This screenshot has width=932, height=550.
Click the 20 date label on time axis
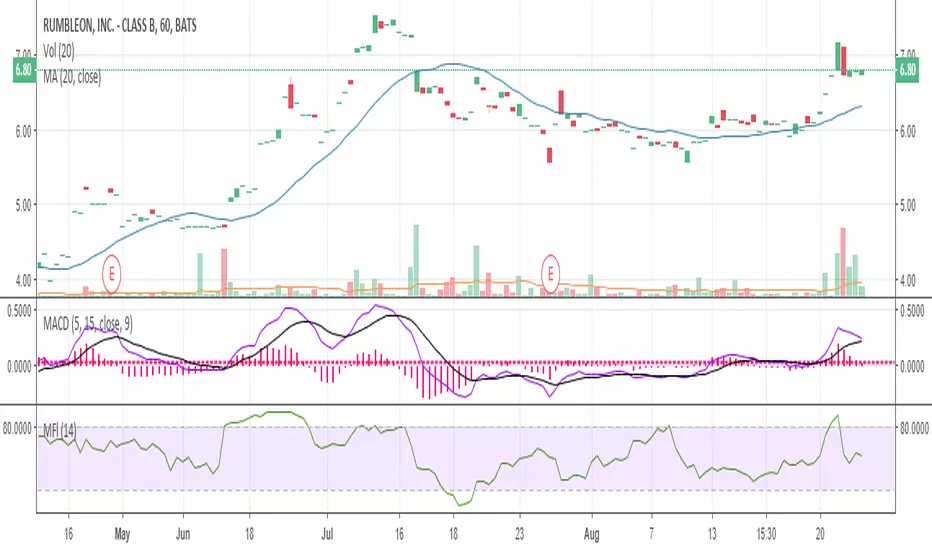(x=820, y=534)
